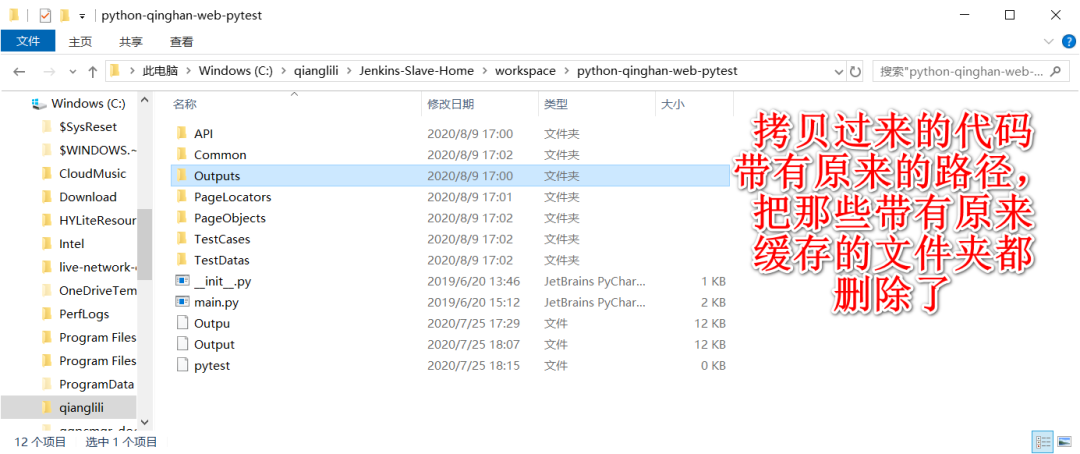Open the PageObjects folder icon
This screenshot has height=454, width=1080.
pos(182,218)
